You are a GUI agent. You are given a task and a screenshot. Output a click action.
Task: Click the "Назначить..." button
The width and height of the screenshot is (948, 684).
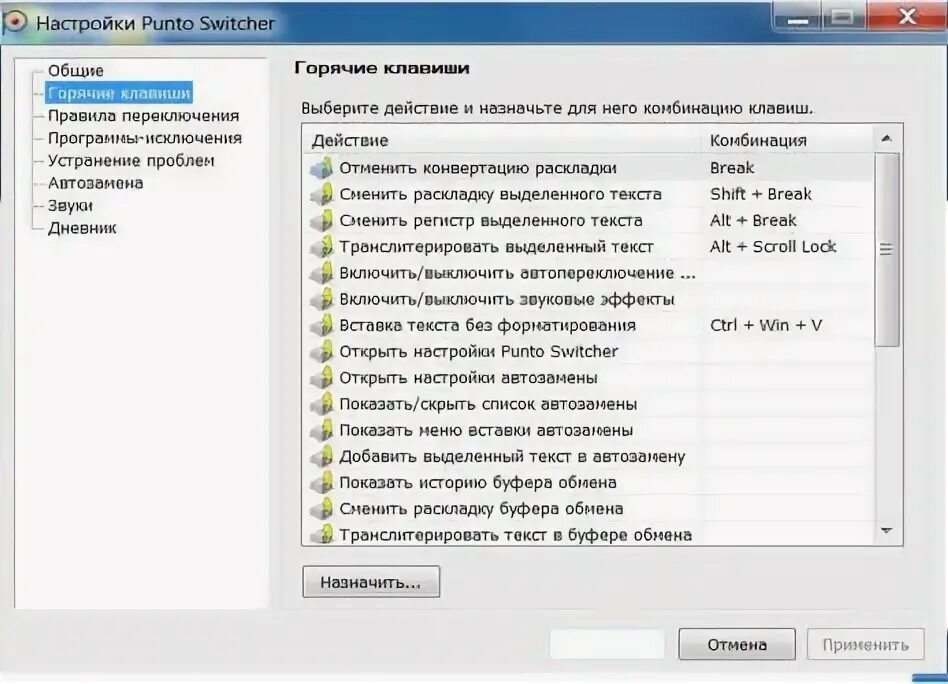coord(371,582)
